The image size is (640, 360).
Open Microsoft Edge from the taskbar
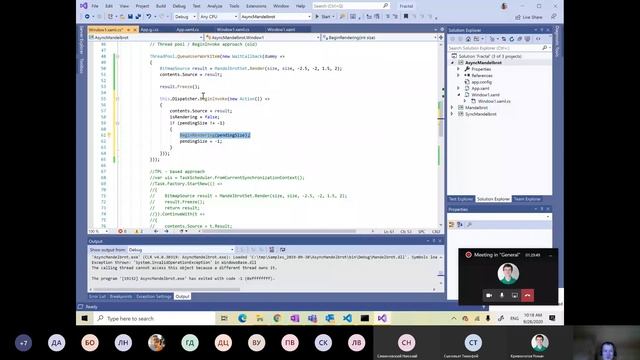coord(242,318)
